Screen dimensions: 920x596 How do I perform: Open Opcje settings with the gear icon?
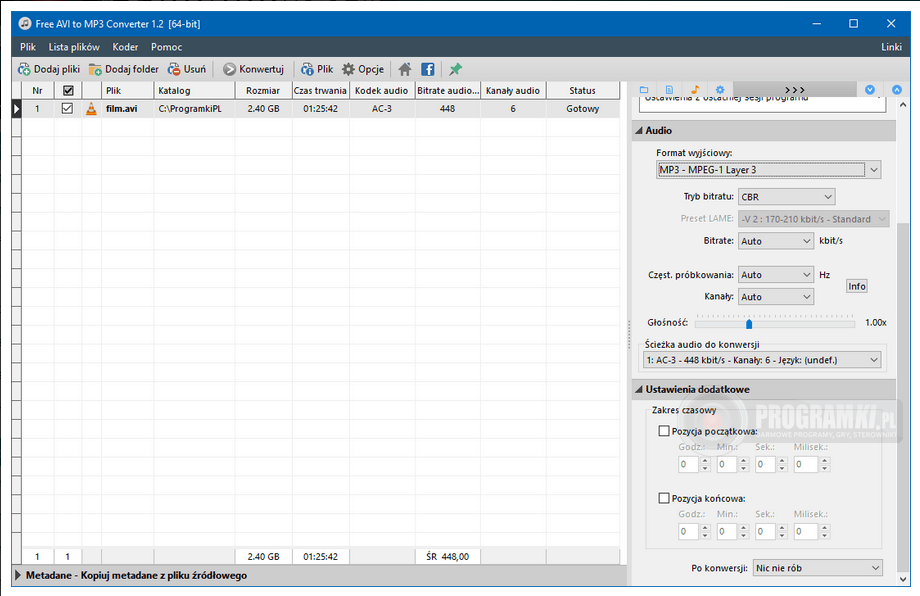tap(363, 69)
